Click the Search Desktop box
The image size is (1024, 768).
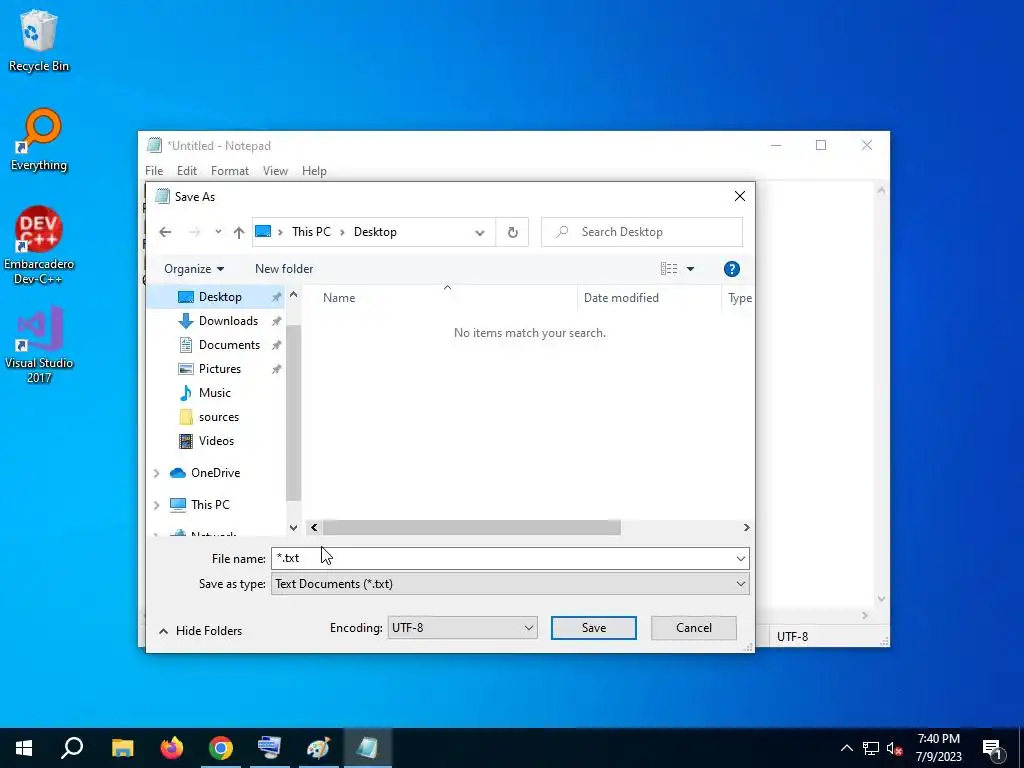pyautogui.click(x=642, y=232)
